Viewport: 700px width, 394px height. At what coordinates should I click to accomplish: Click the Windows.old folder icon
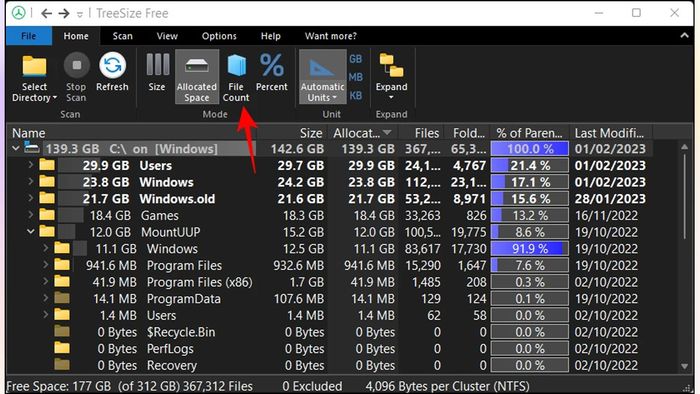coord(47,198)
